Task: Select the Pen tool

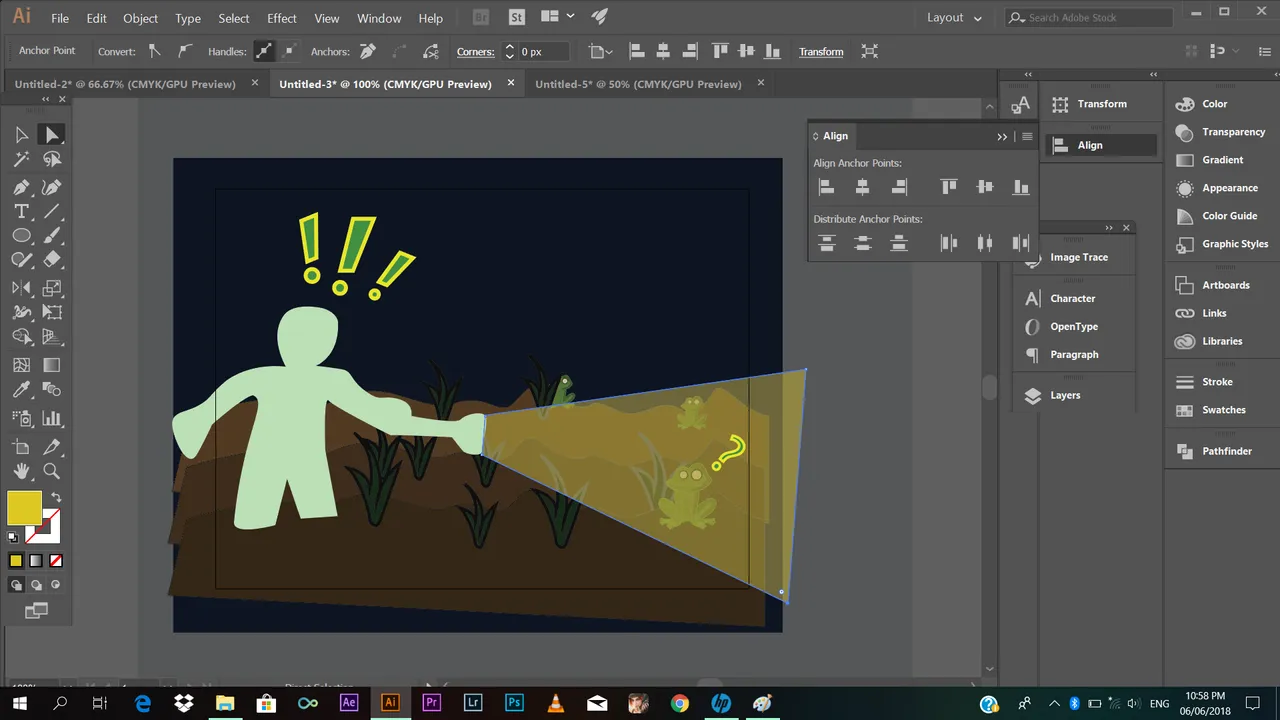Action: (21, 187)
